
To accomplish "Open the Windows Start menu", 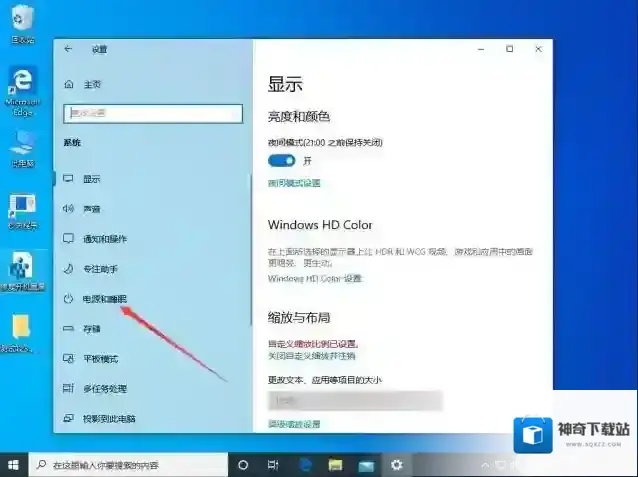I will [x=14, y=465].
